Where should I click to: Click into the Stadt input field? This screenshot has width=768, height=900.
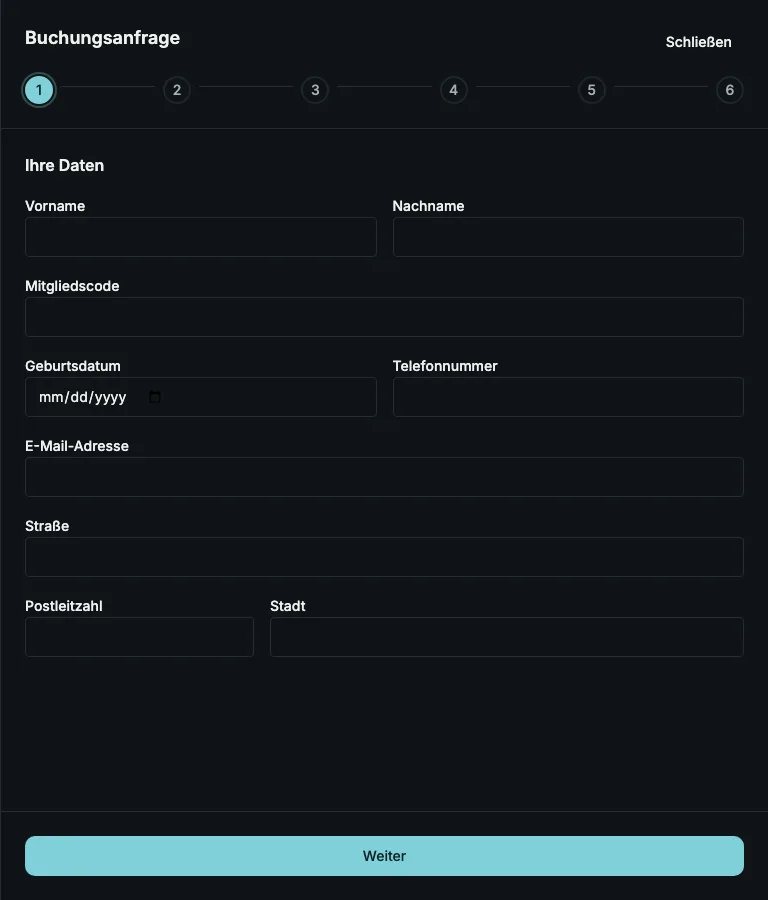(x=507, y=637)
